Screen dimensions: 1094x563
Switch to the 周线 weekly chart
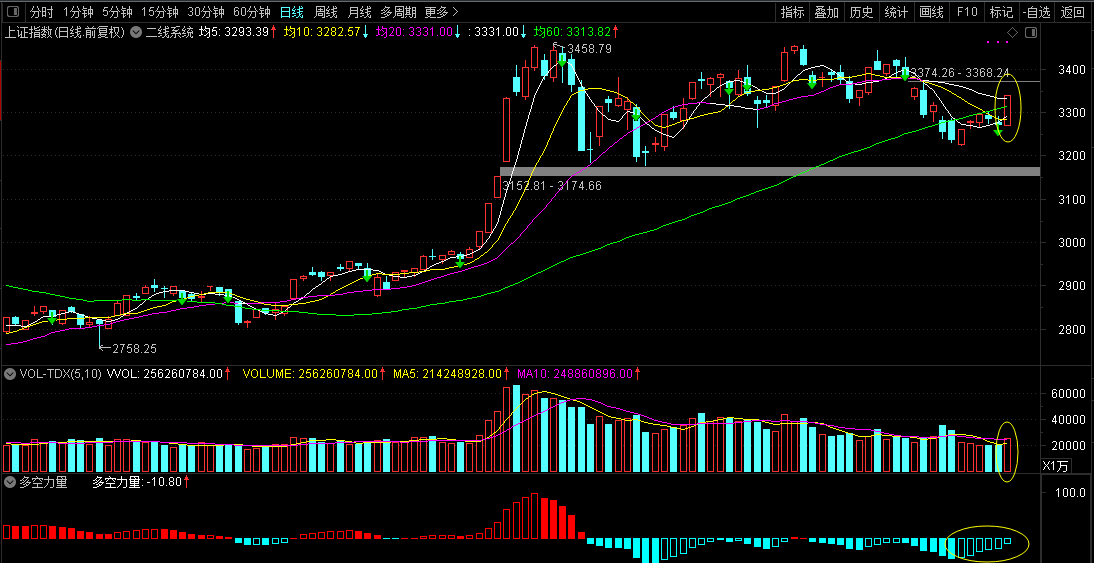click(x=326, y=12)
